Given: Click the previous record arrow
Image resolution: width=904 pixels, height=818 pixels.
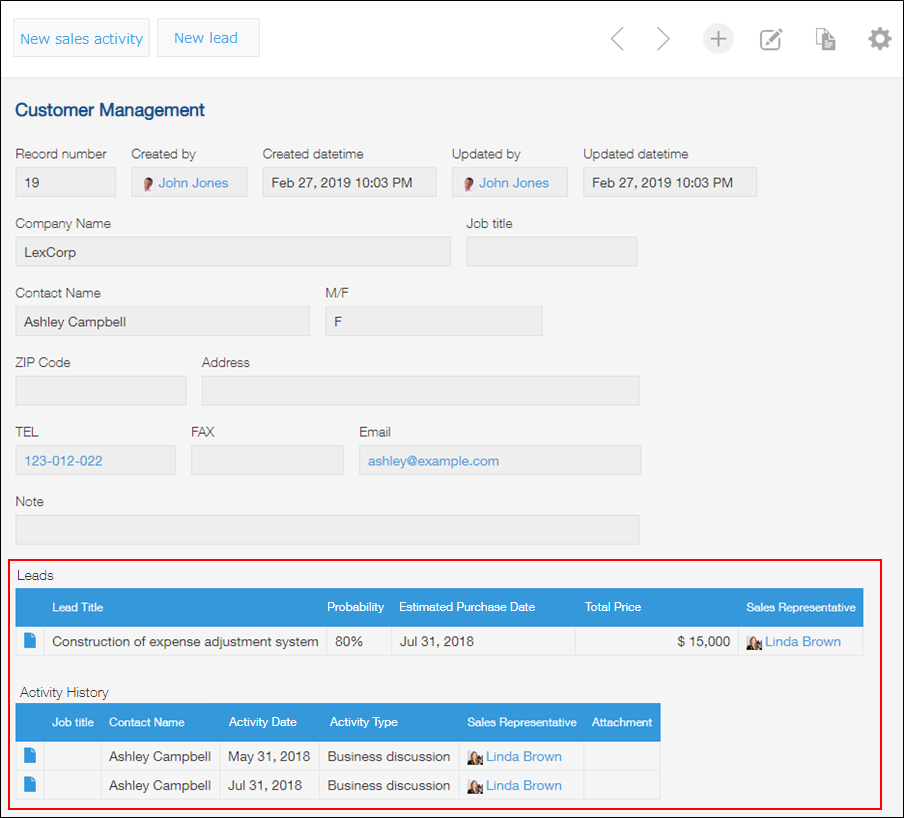Looking at the screenshot, I should [617, 39].
